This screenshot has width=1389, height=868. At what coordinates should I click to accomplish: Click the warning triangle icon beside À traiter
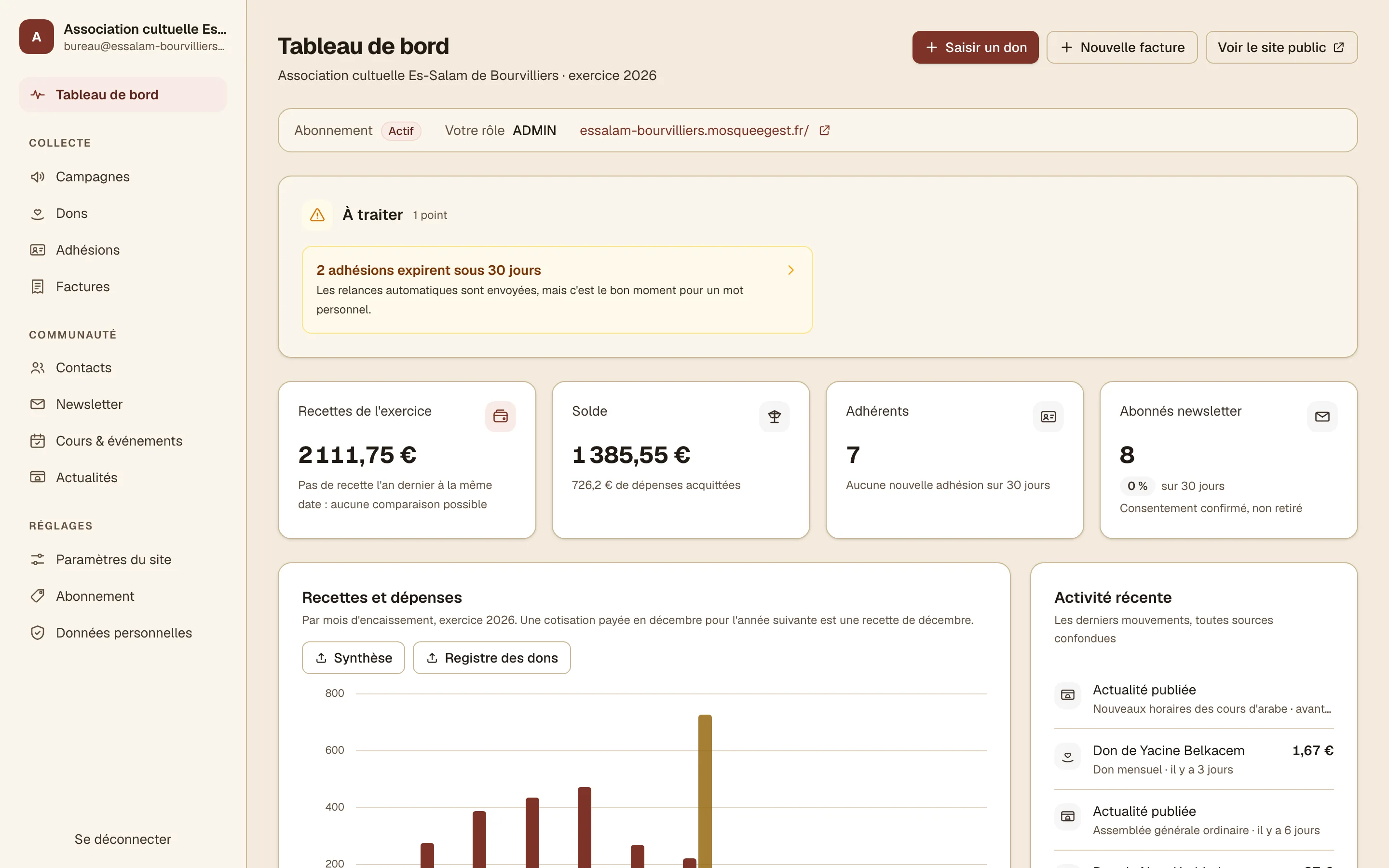317,215
